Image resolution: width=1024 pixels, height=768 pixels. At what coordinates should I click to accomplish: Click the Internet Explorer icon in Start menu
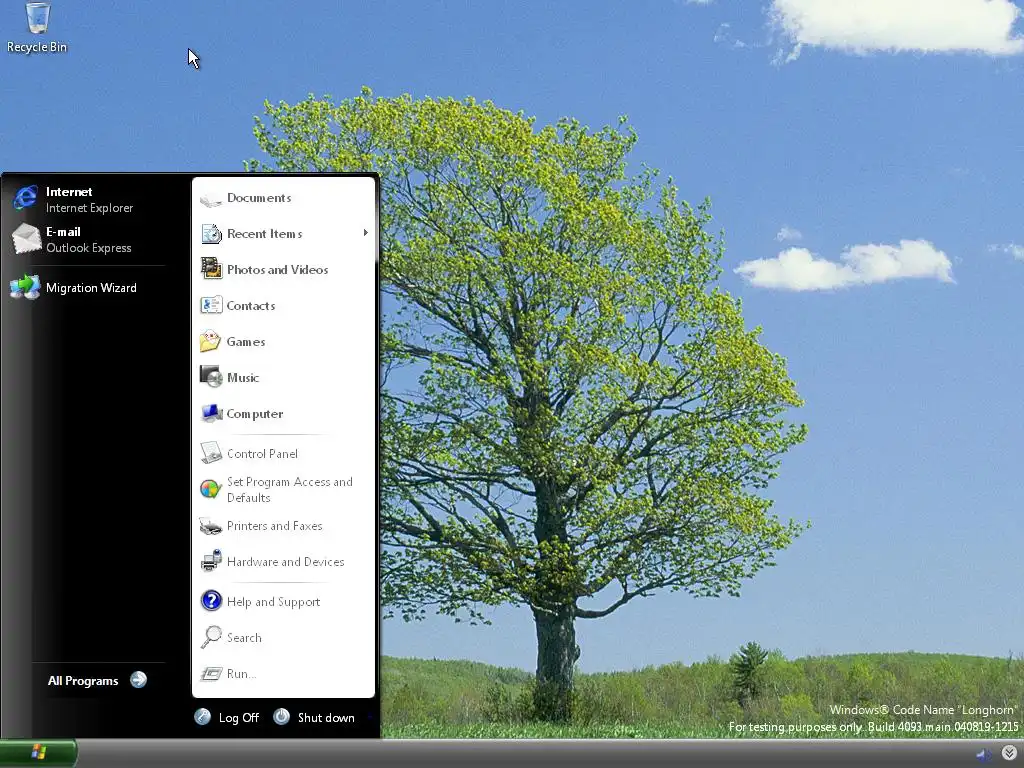(x=25, y=198)
